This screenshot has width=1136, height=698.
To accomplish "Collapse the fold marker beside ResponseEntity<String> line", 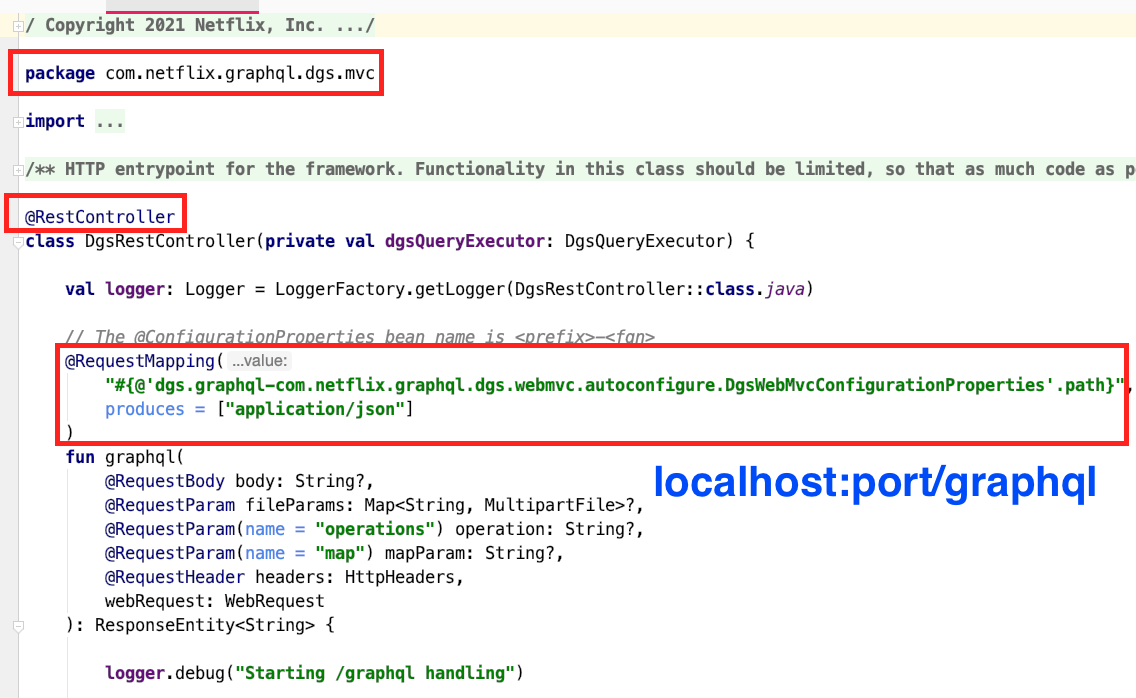I will pyautogui.click(x=18, y=626).
